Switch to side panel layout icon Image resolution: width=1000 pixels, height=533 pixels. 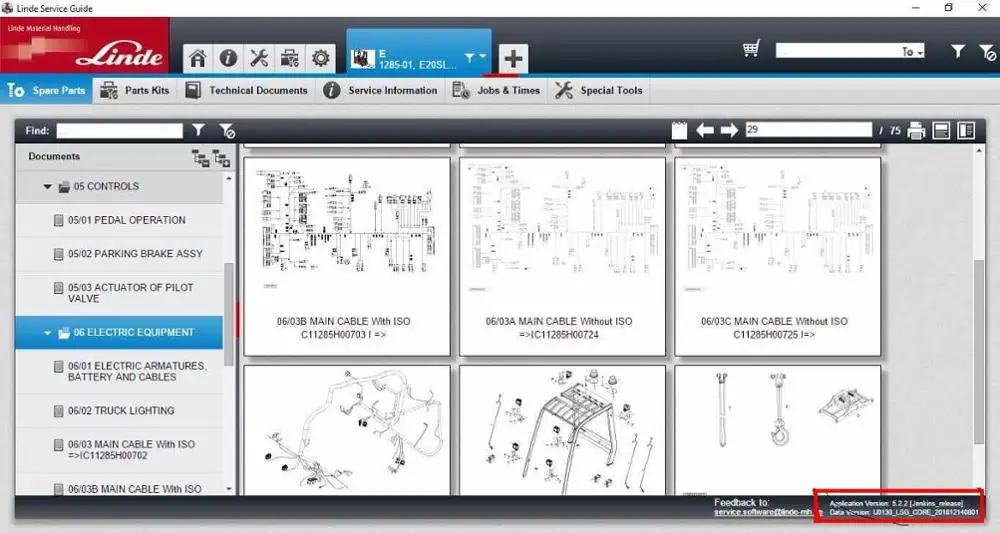[966, 131]
